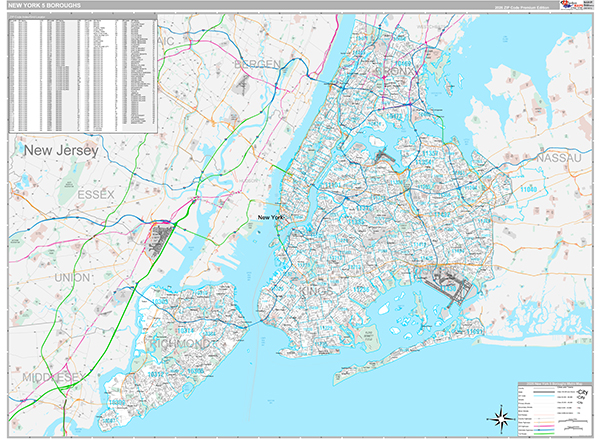Click the 'KINGS' county label
This screenshot has width=600, height=439.
click(x=316, y=291)
